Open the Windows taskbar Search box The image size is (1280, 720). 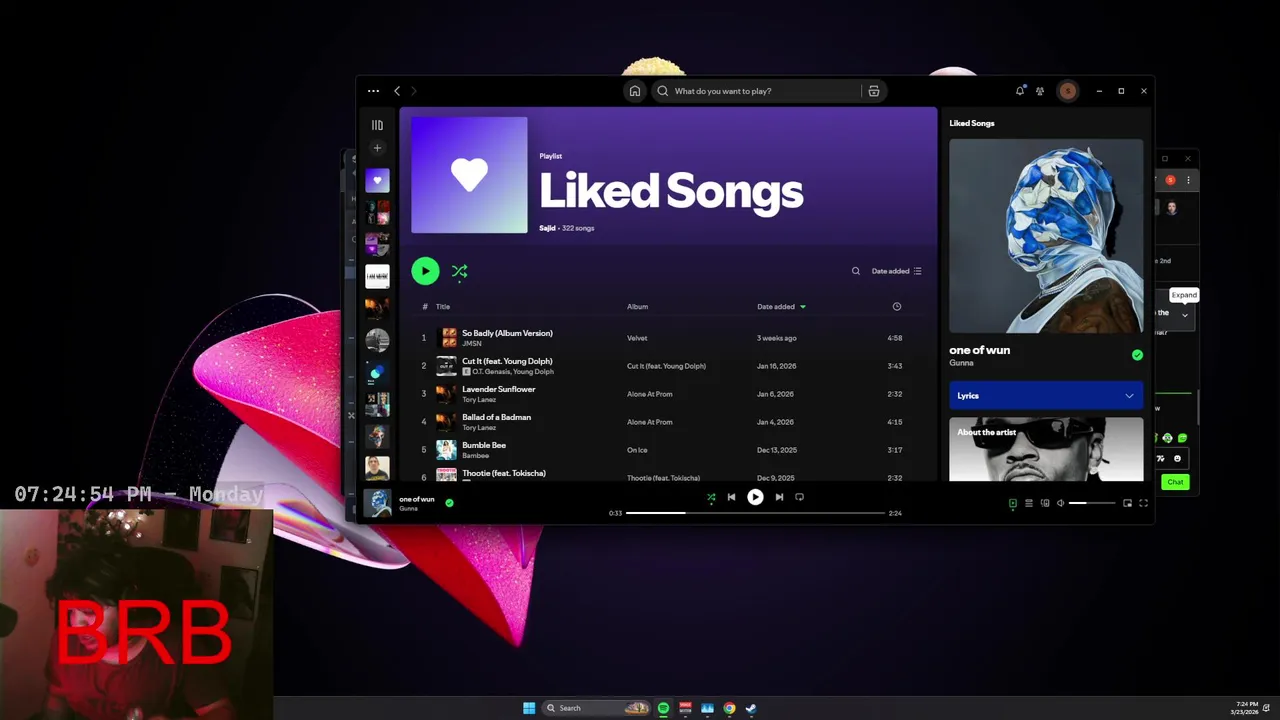coord(595,708)
